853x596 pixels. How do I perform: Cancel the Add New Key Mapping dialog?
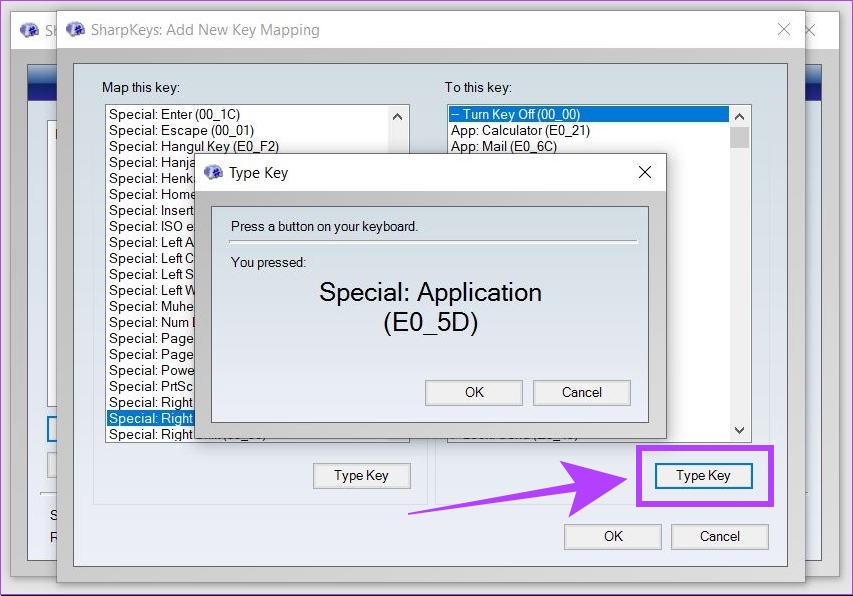(720, 537)
